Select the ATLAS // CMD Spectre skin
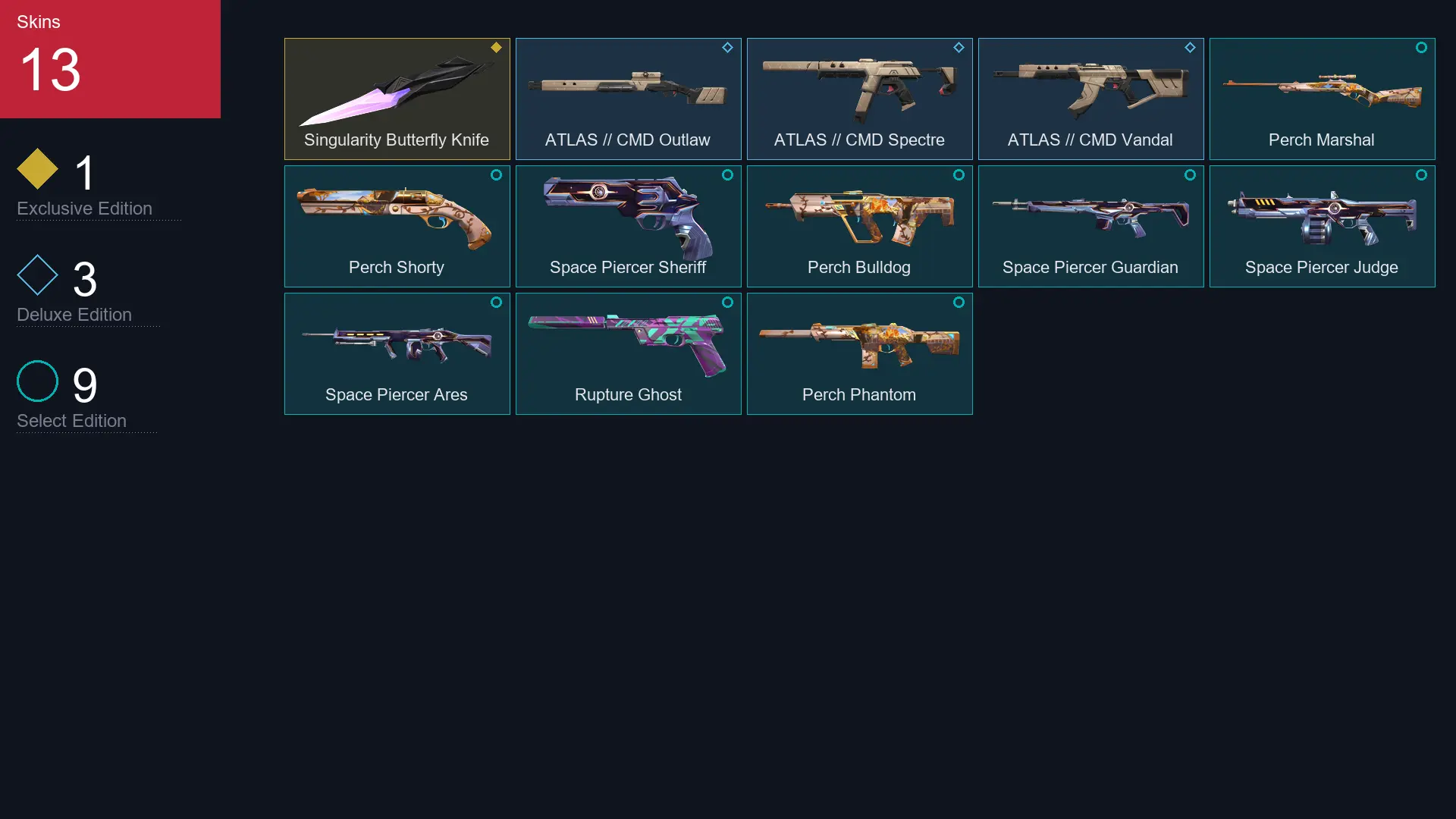The width and height of the screenshot is (1456, 819). click(x=860, y=99)
